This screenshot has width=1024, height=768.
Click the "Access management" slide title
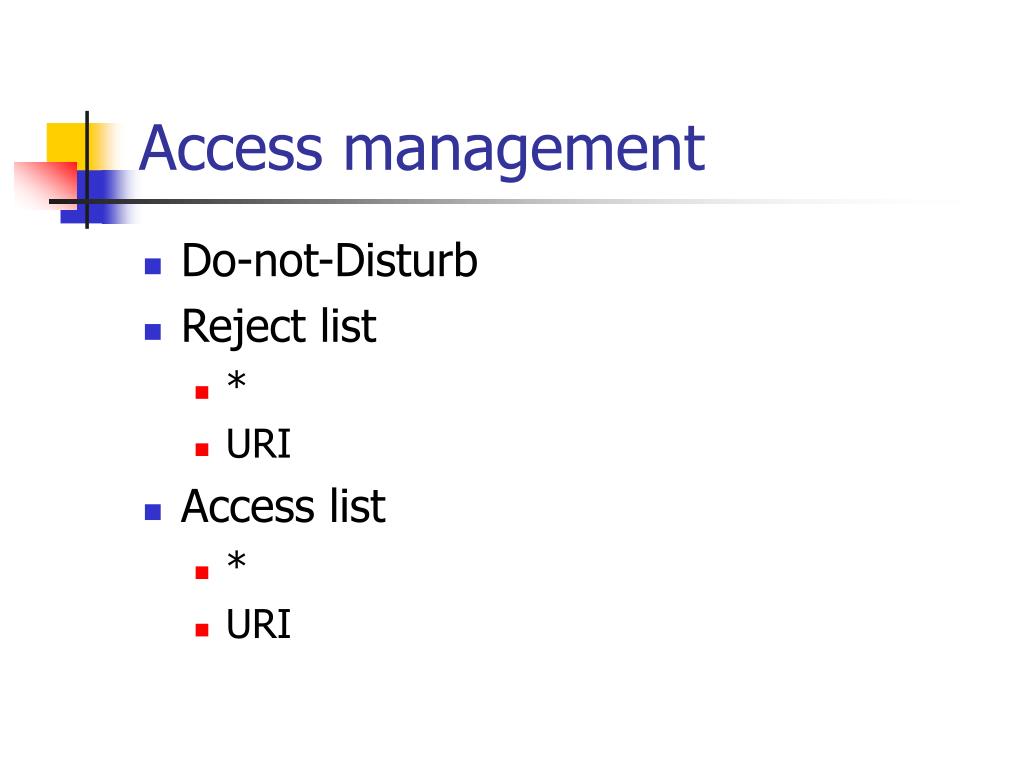422,150
